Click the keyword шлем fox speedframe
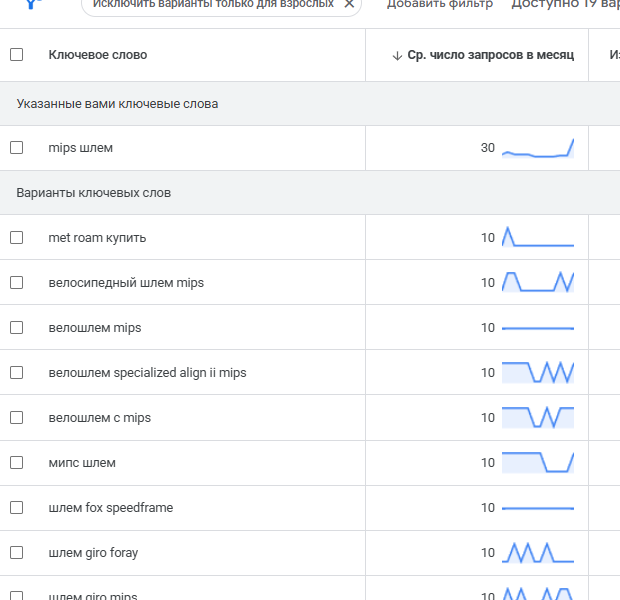This screenshot has width=620, height=600. coord(110,508)
